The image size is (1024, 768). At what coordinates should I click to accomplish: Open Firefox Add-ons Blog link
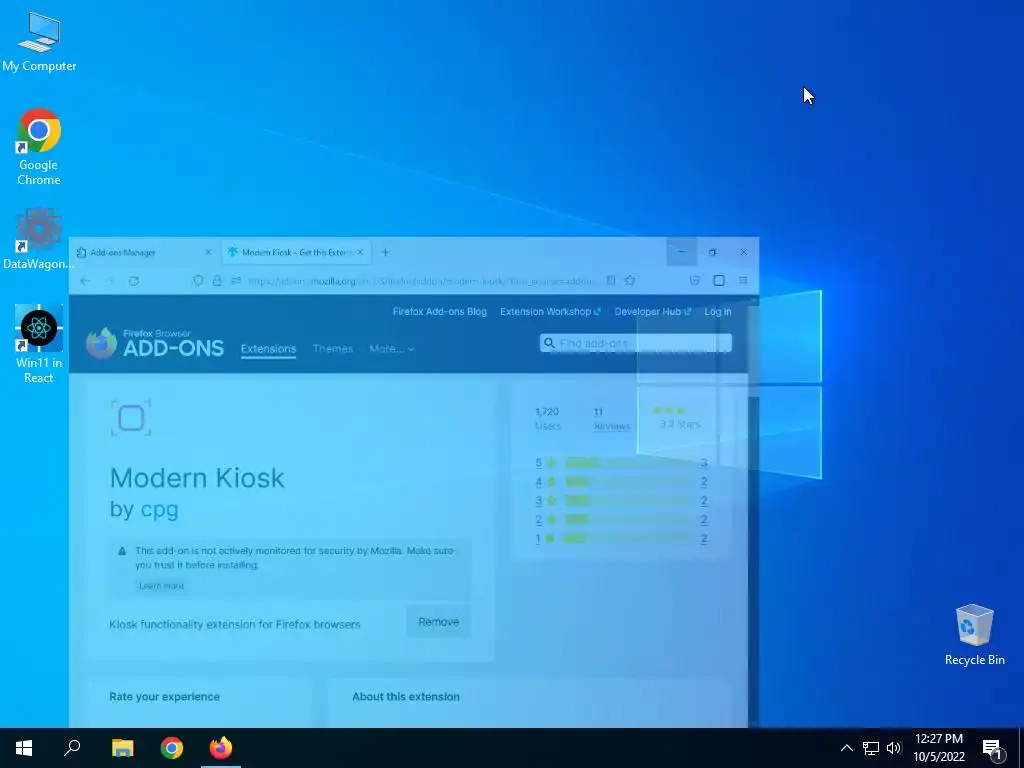coord(440,312)
